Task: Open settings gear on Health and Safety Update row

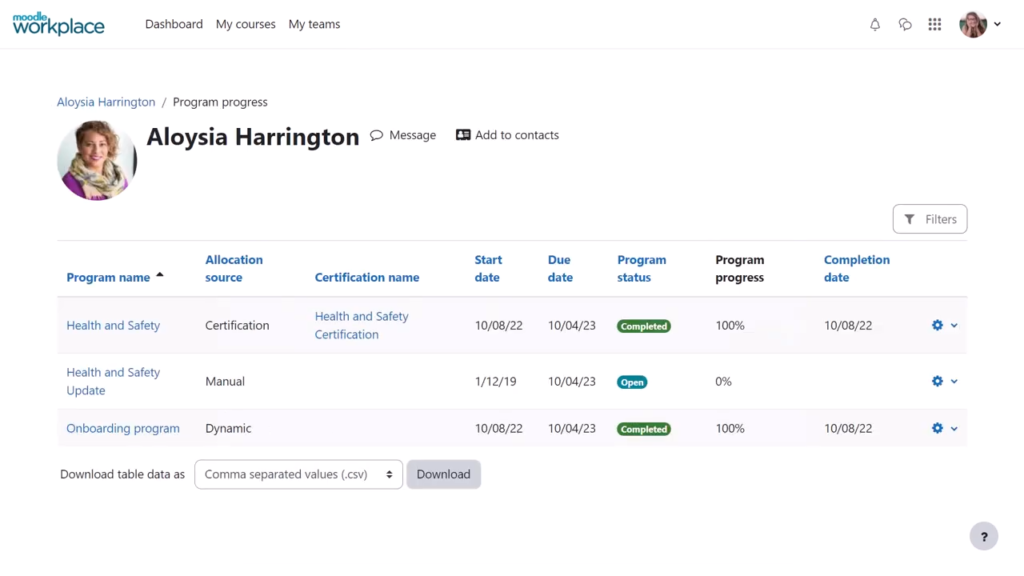Action: [x=936, y=381]
